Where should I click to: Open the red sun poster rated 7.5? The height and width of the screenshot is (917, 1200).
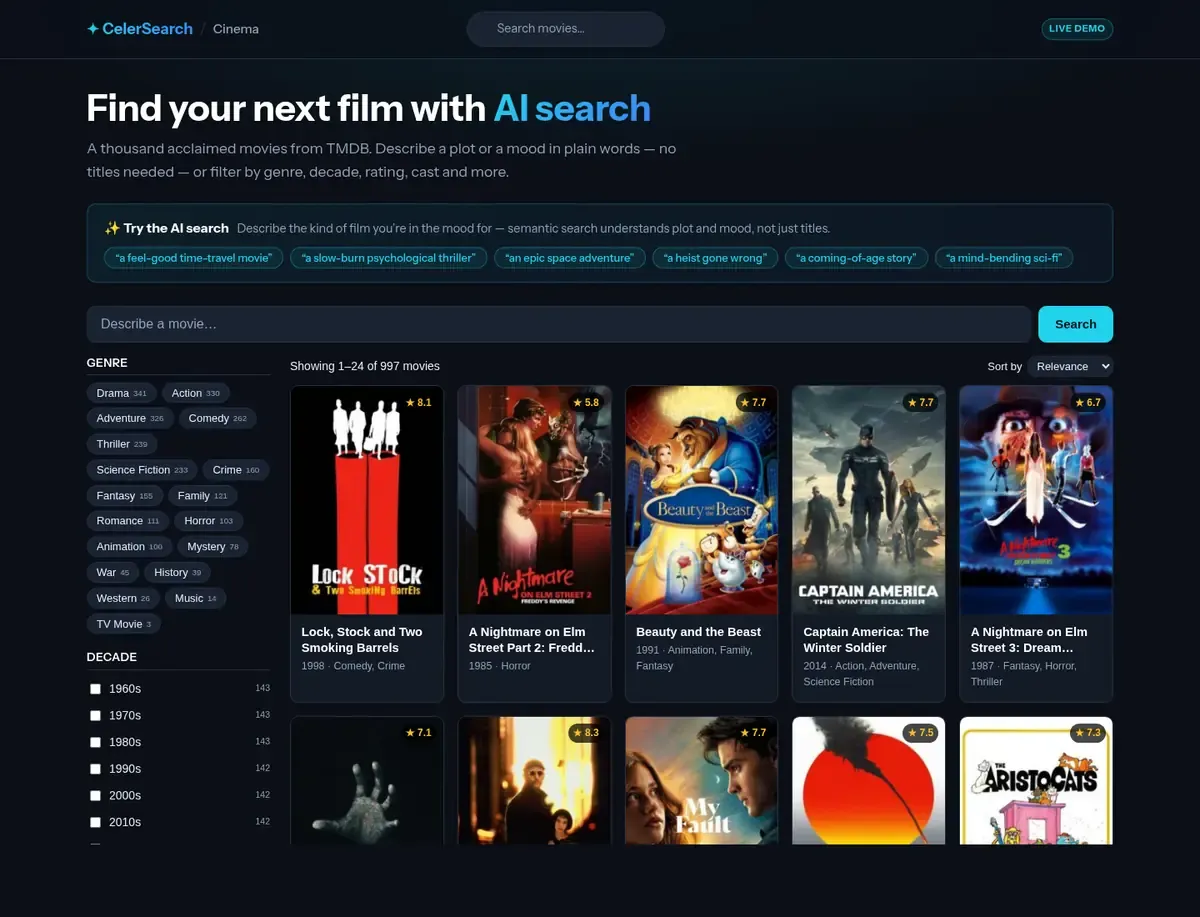[868, 781]
